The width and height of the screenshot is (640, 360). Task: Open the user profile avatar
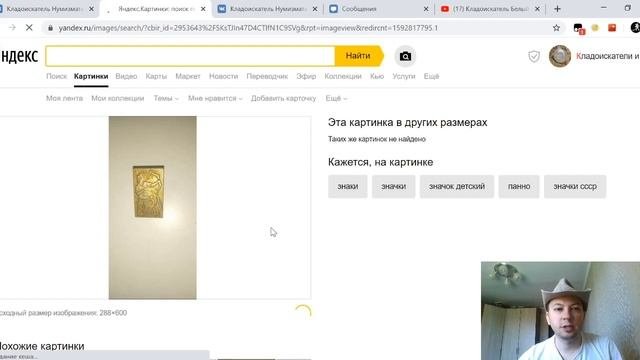pos(560,56)
